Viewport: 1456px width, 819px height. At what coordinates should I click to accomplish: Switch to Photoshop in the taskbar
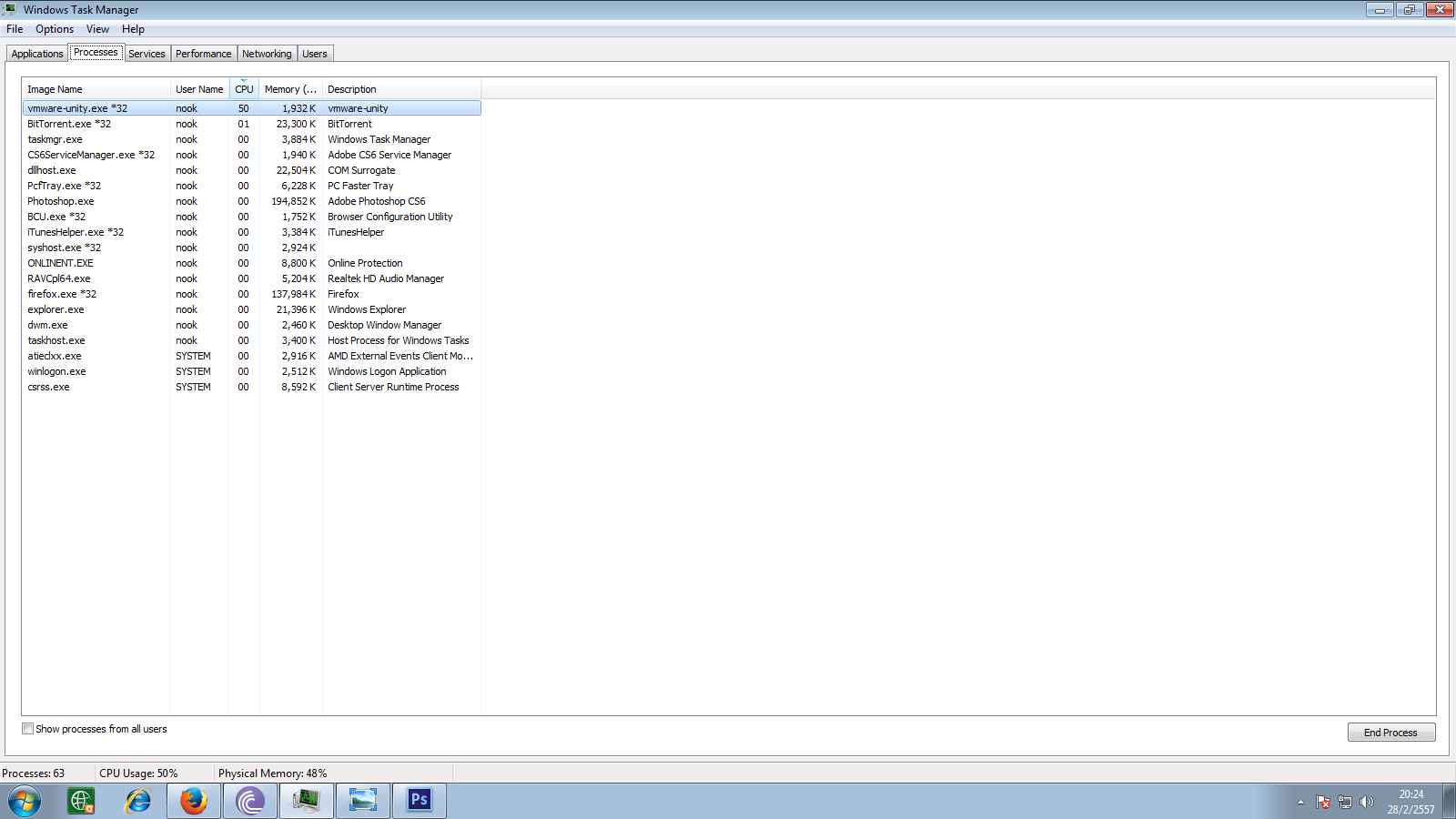(420, 801)
